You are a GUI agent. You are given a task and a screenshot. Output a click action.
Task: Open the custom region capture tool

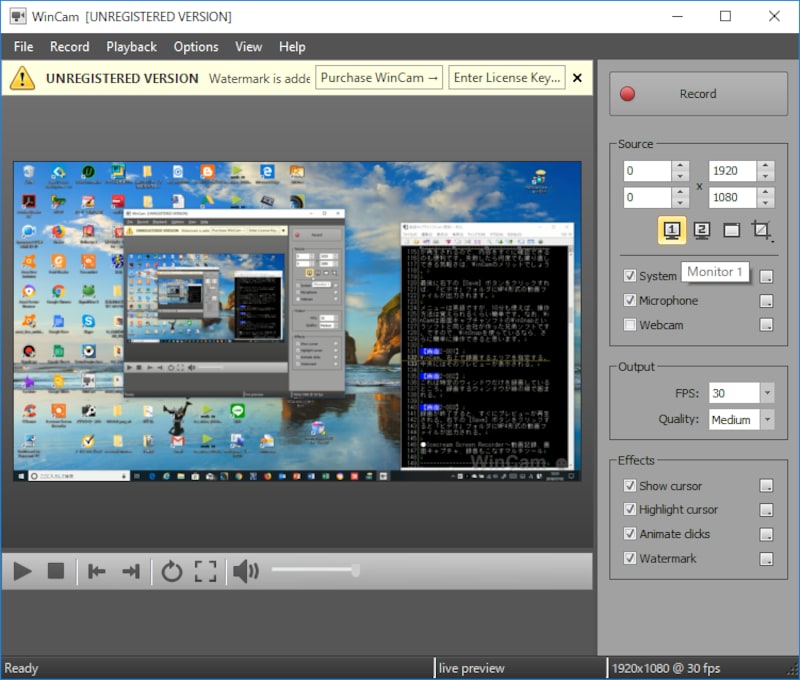(x=761, y=229)
